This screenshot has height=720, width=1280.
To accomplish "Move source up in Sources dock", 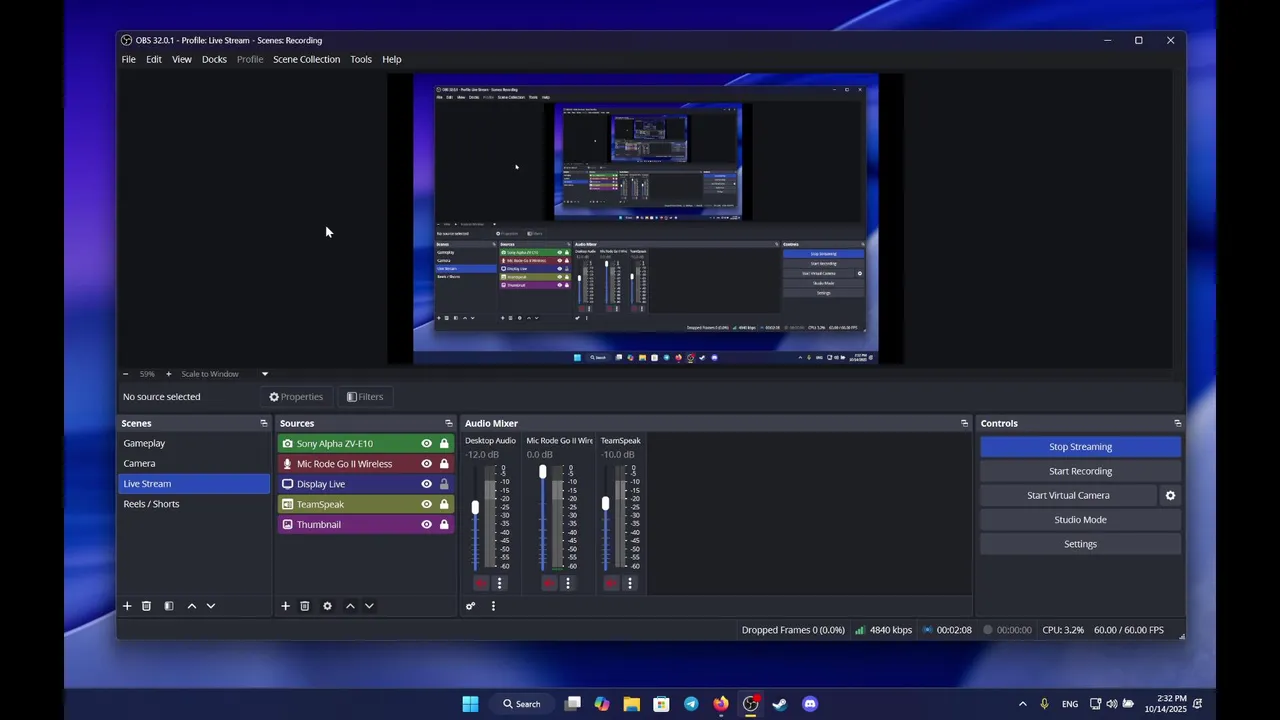I will tap(350, 606).
